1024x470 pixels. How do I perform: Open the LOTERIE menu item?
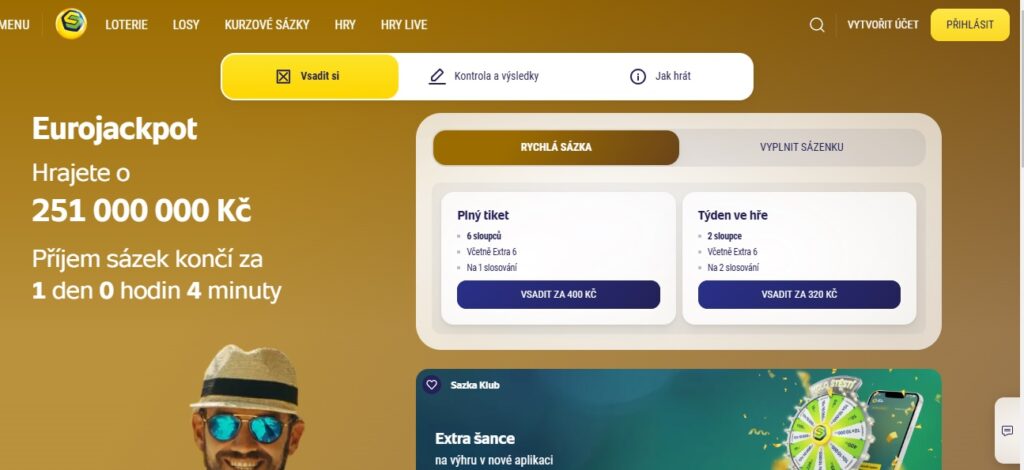coord(127,25)
